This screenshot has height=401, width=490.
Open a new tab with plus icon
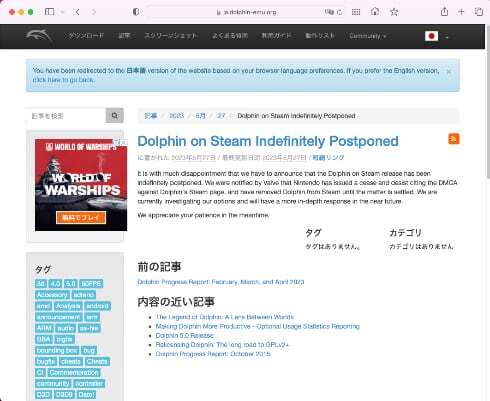tap(461, 12)
